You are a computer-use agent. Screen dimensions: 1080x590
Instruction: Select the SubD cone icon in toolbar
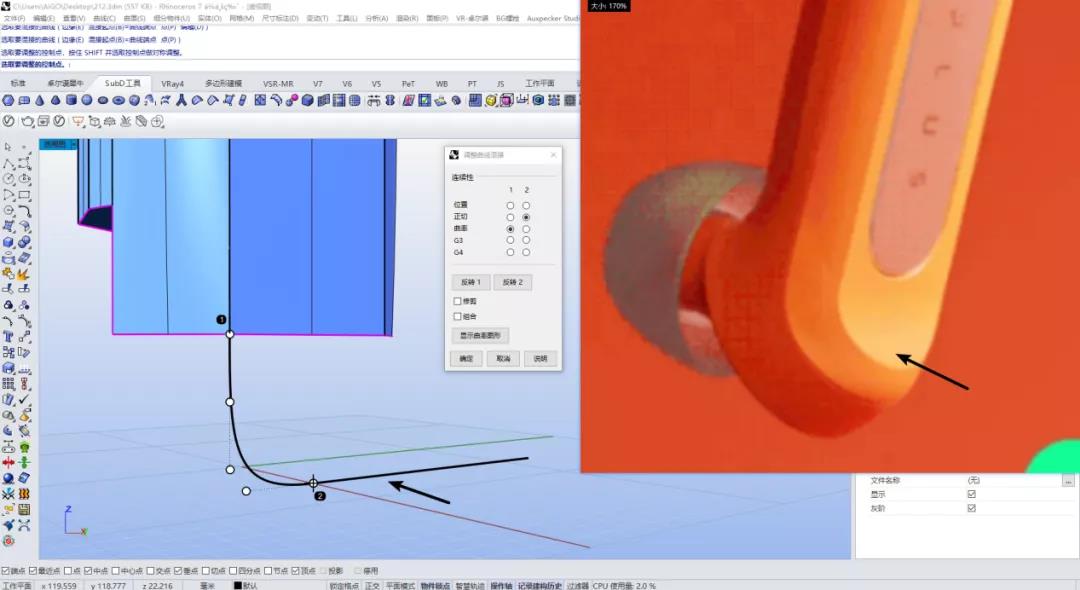(39, 101)
